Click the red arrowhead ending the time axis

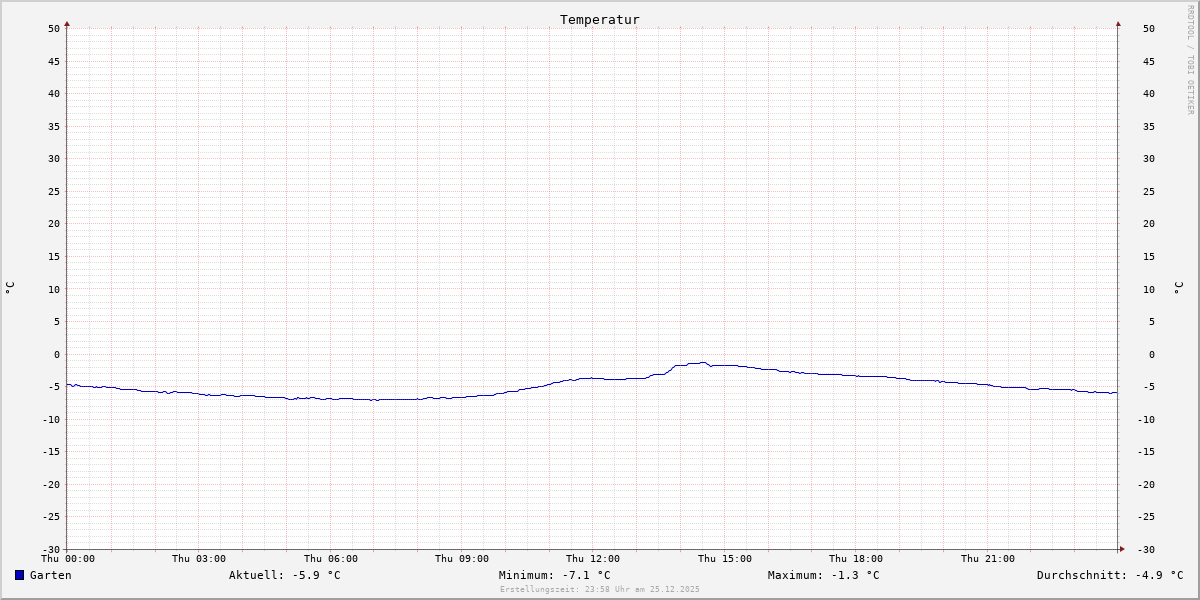tap(1122, 549)
